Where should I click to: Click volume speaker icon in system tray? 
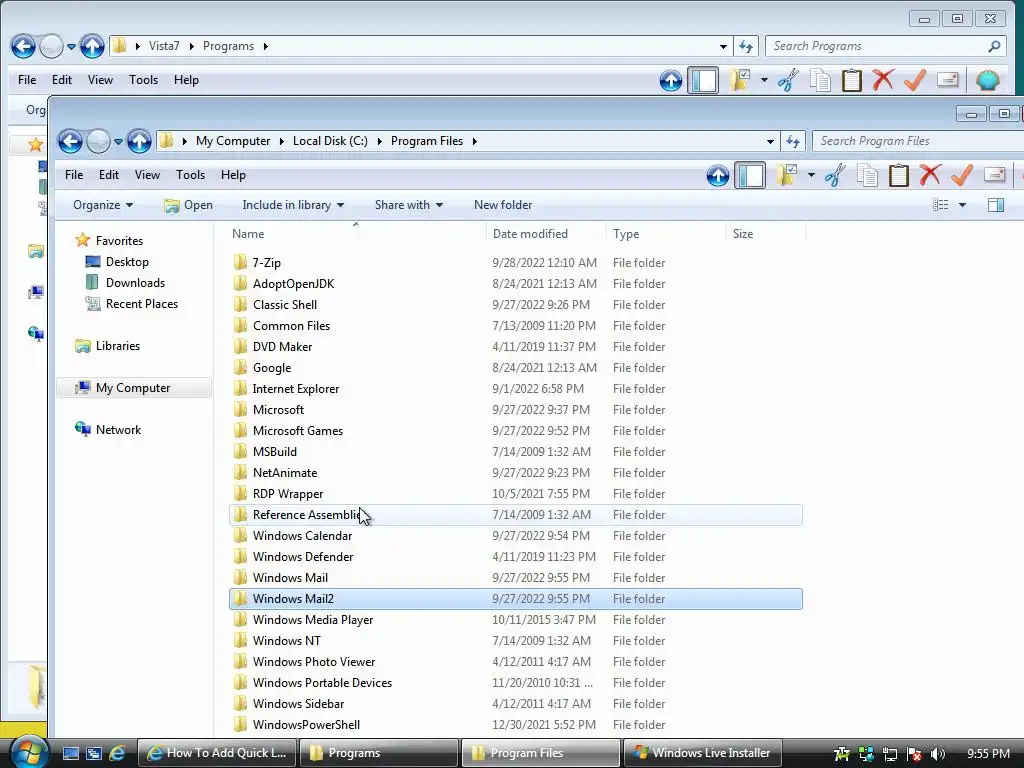coord(938,754)
